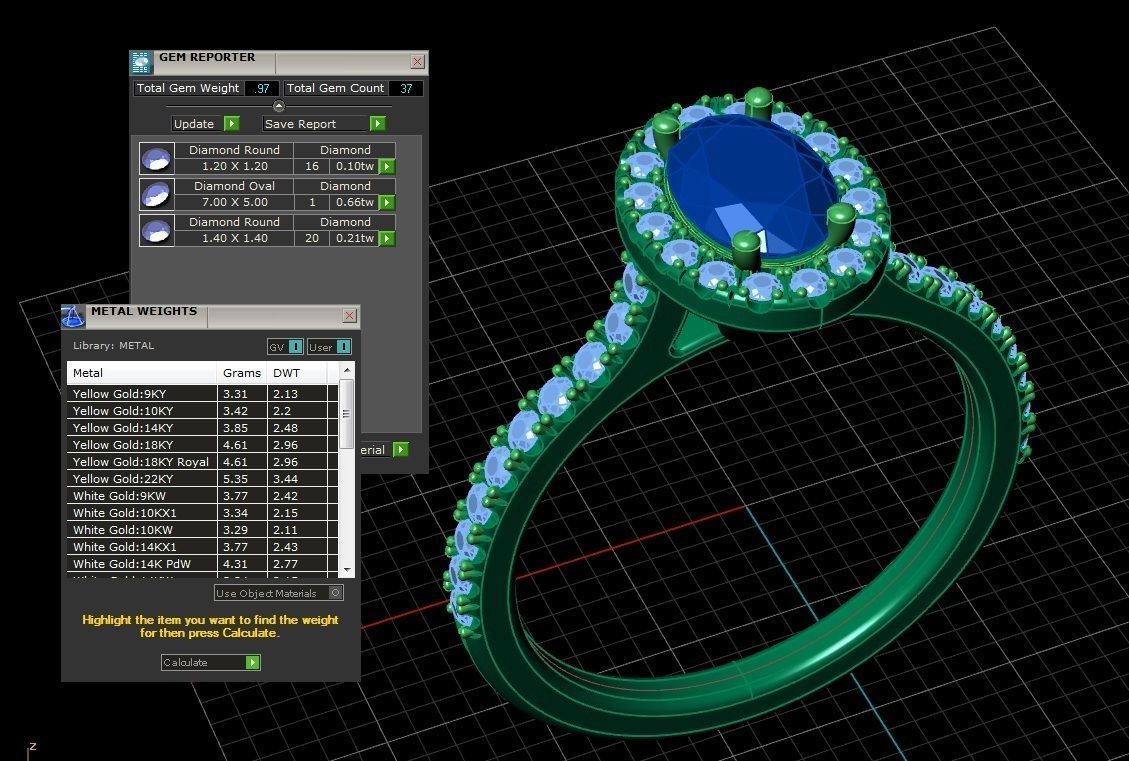Click the green arrow on the 0.21tw row
The image size is (1129, 761).
387,238
